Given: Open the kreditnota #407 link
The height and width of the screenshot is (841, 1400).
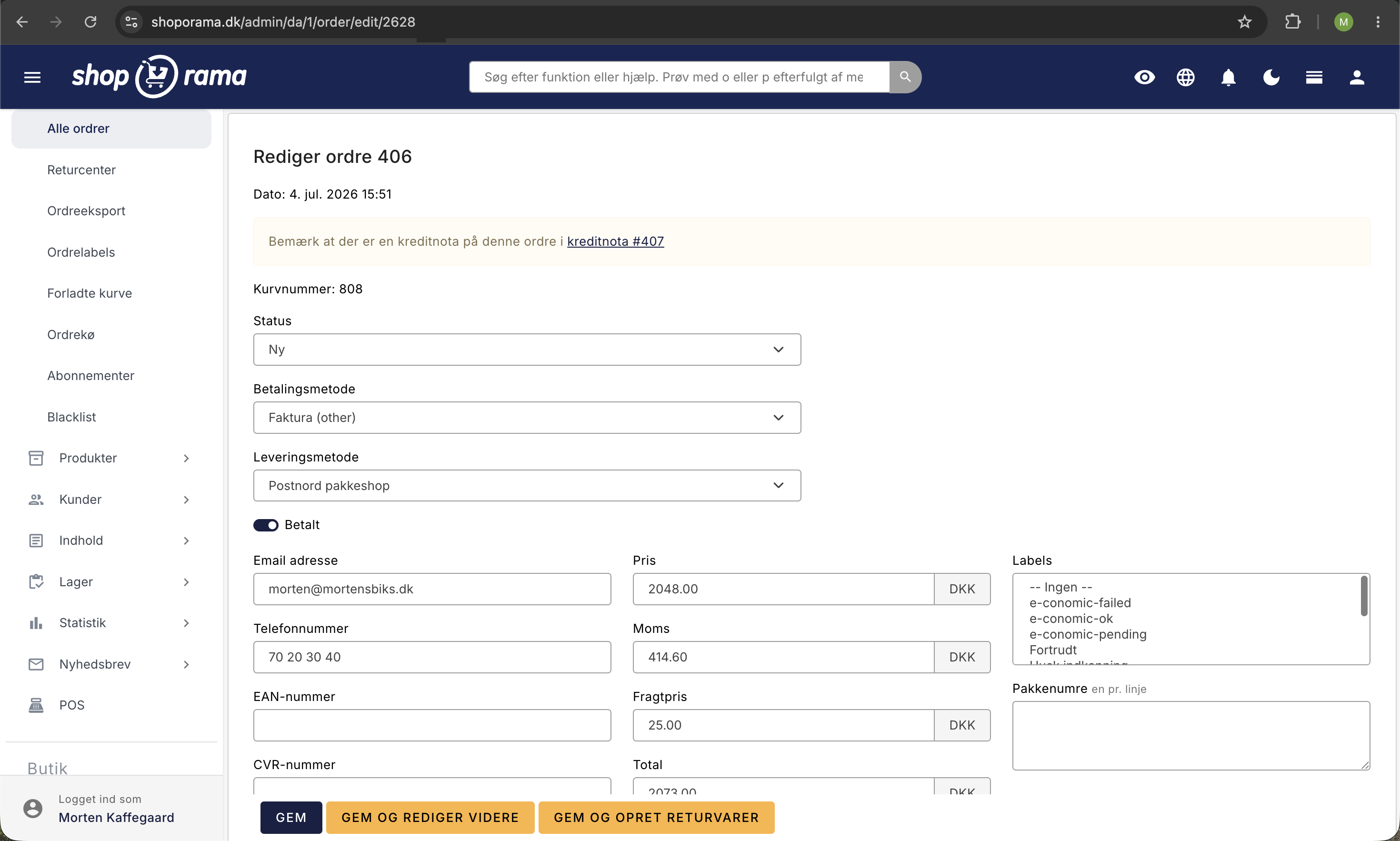Looking at the screenshot, I should click(x=615, y=241).
